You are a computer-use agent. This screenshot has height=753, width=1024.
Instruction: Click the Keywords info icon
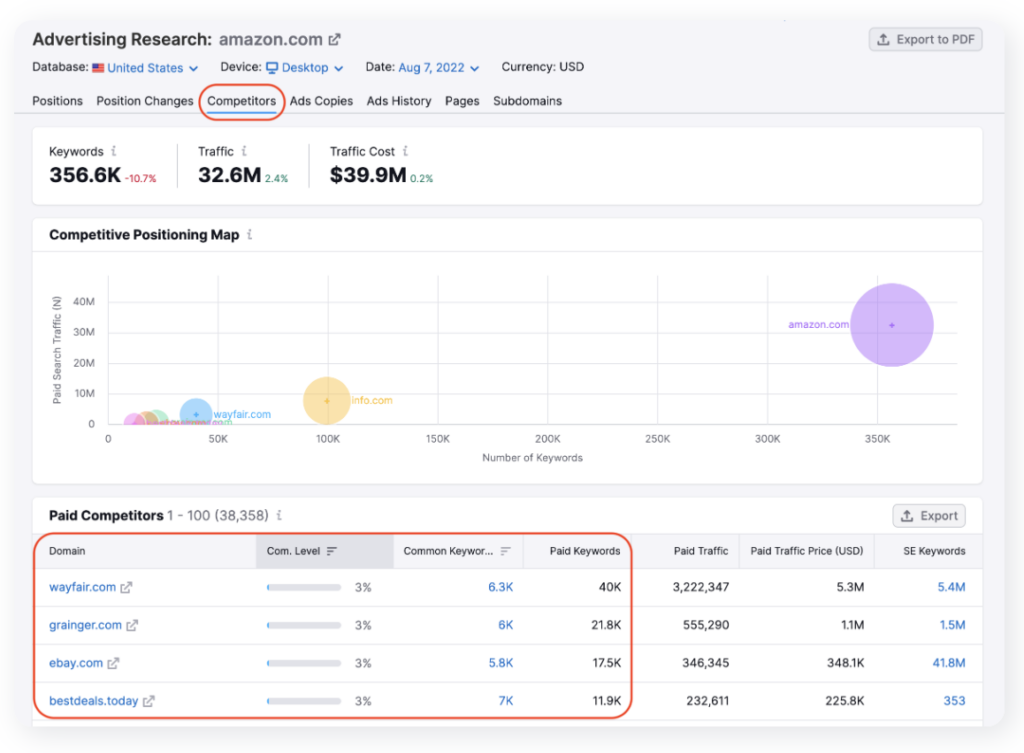point(114,151)
